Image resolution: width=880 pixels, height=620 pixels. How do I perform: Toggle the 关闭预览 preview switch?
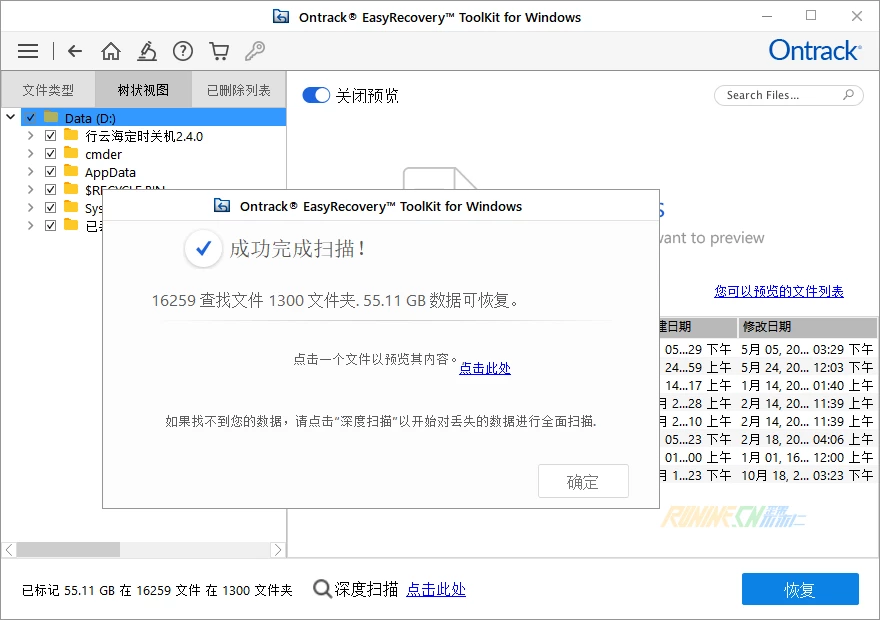point(316,95)
